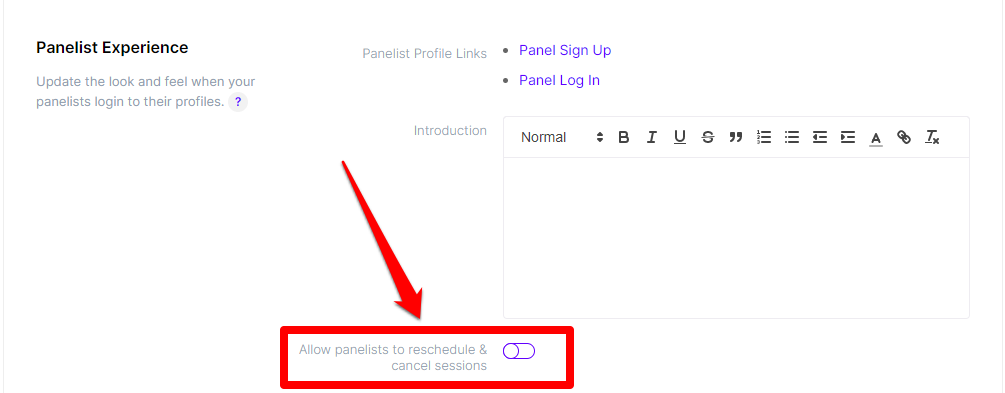Start a numbered list
This screenshot has width=1005, height=393.
point(764,137)
